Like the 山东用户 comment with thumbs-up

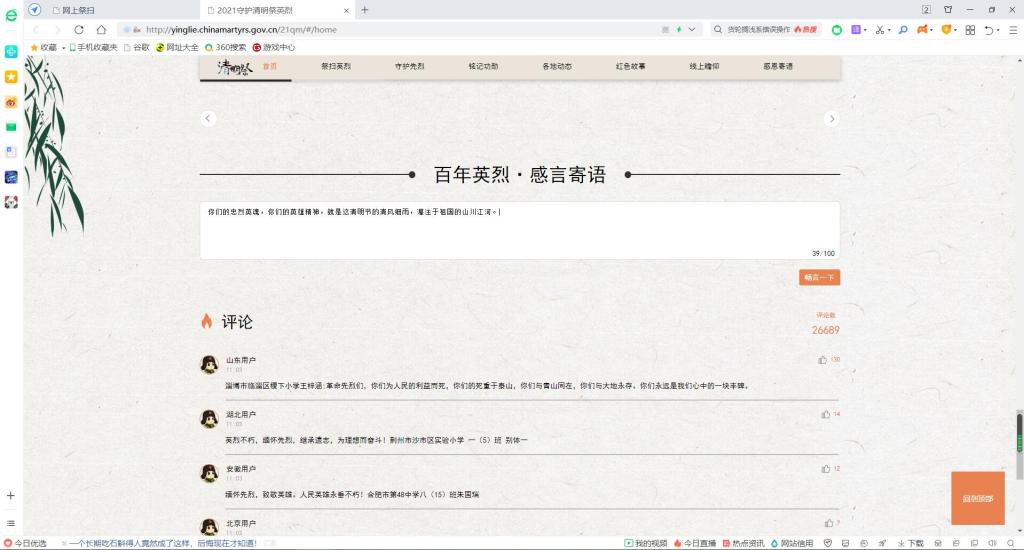pyautogui.click(x=823, y=360)
